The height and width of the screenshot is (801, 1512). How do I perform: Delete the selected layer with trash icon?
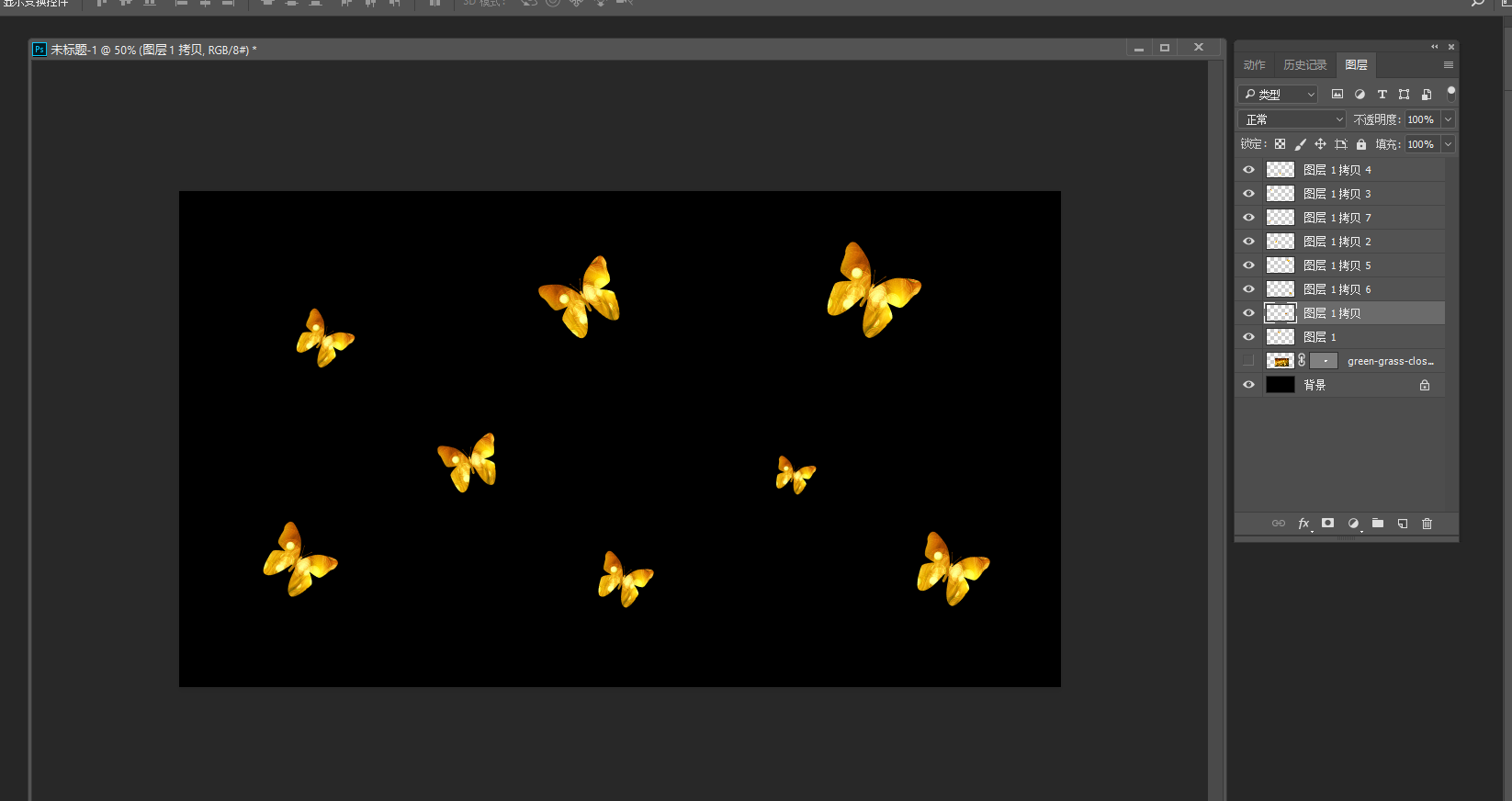pyautogui.click(x=1427, y=524)
